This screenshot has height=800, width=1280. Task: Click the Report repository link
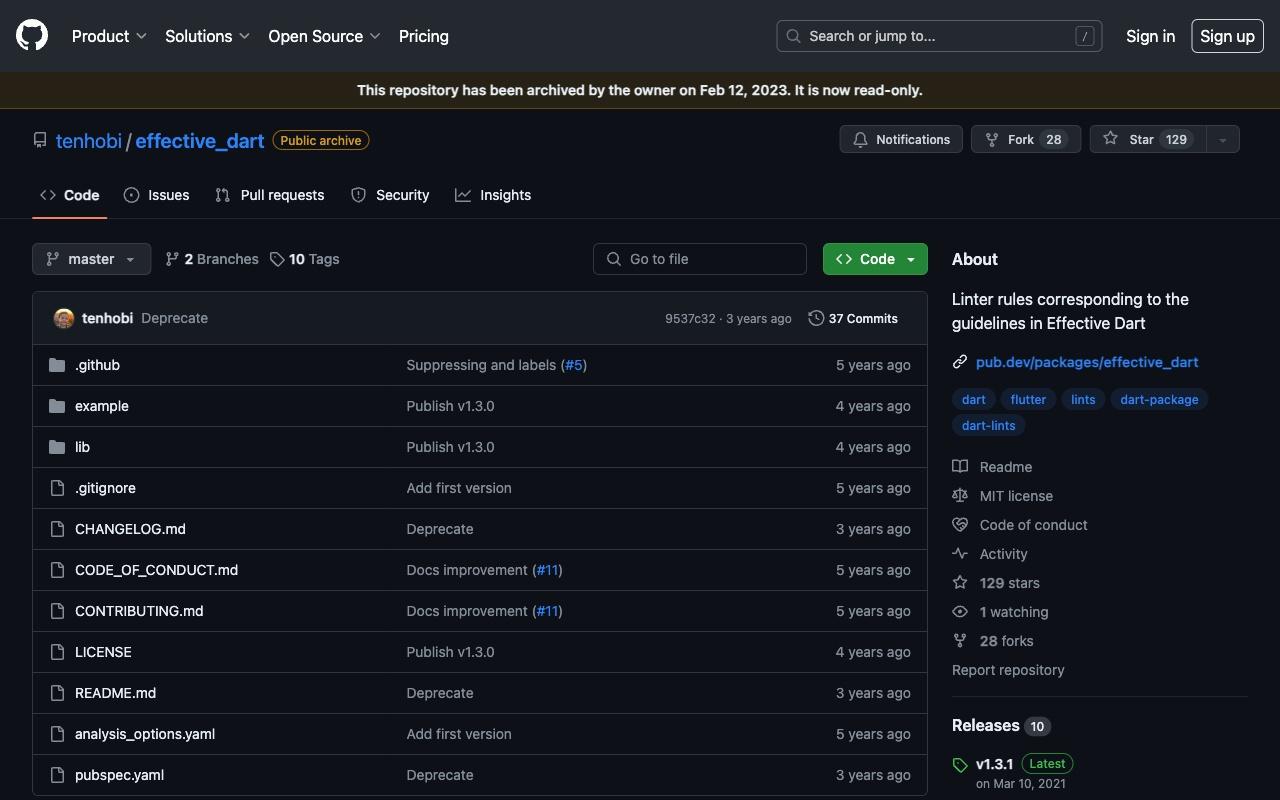tap(1008, 670)
